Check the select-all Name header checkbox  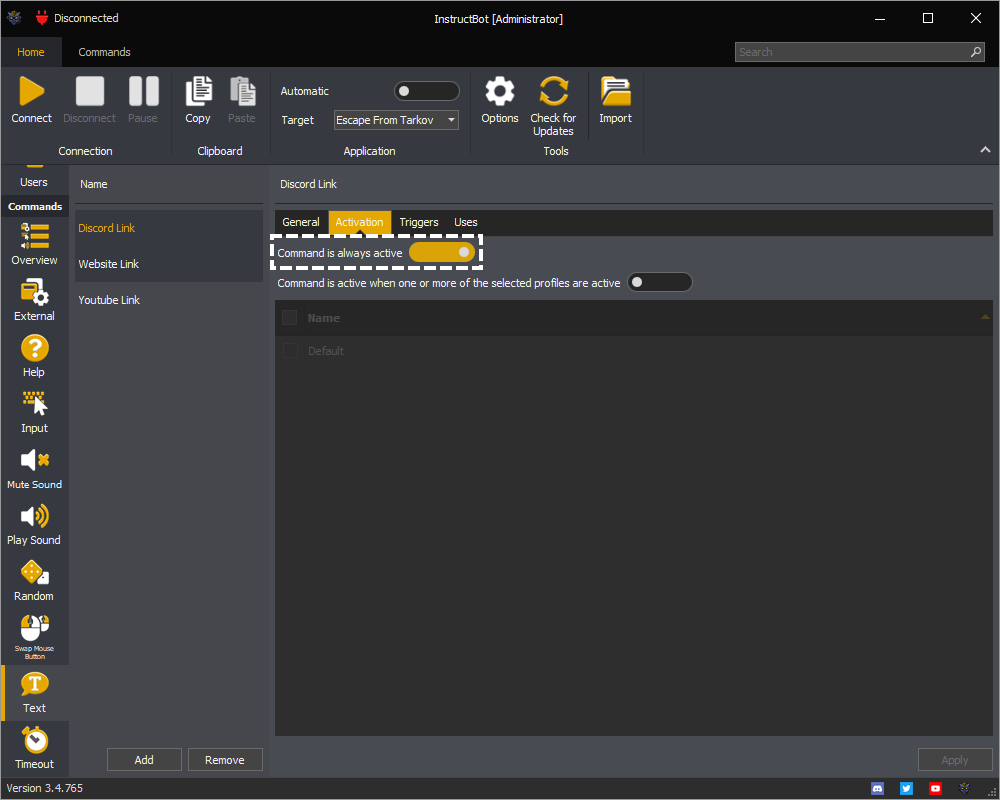[290, 318]
